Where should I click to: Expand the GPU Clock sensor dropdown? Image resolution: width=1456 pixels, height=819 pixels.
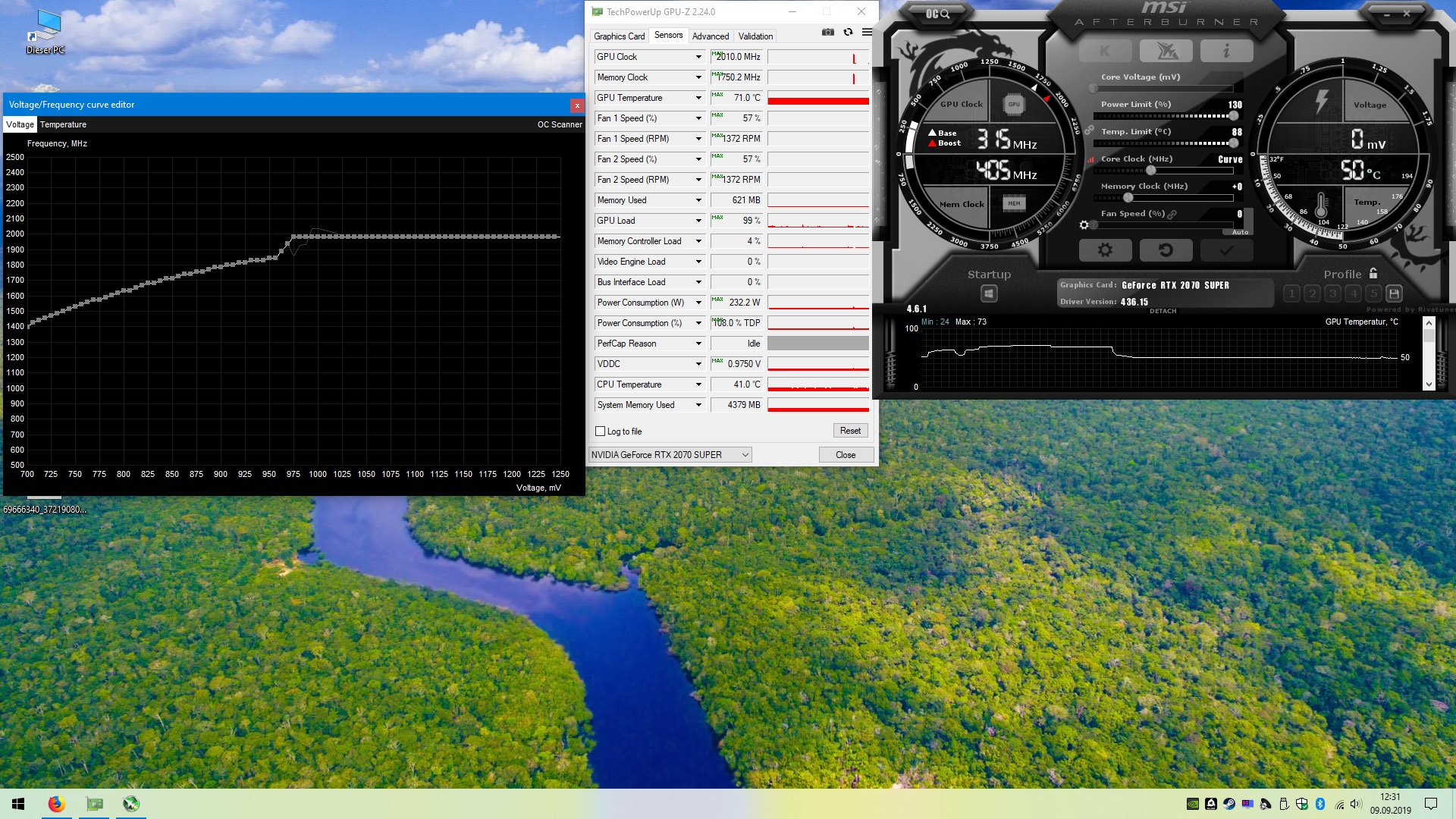[x=698, y=57]
